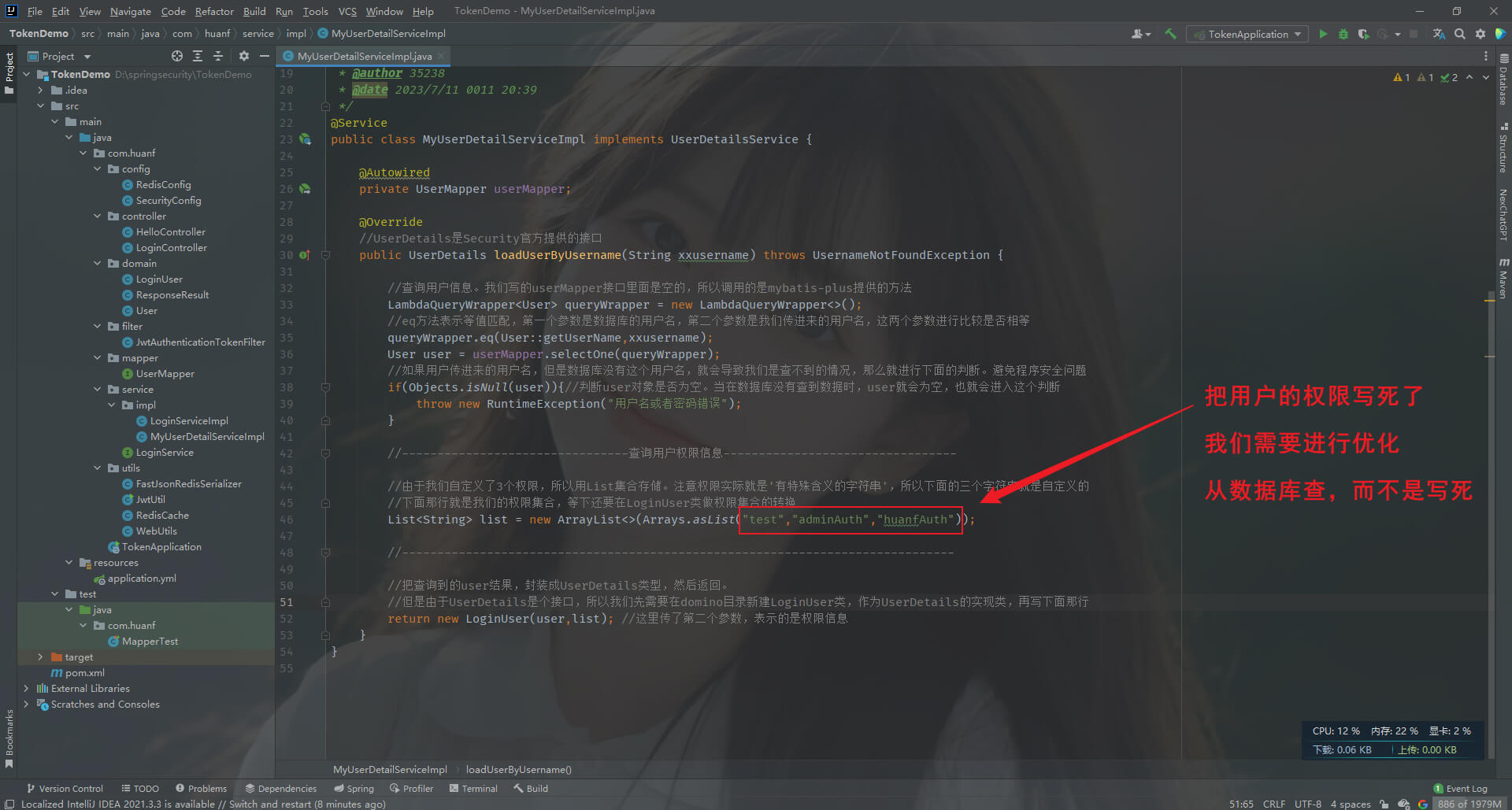Screen dimensions: 1512x810
Task: Open Search Everywhere magnifier icon
Action: 1460,34
